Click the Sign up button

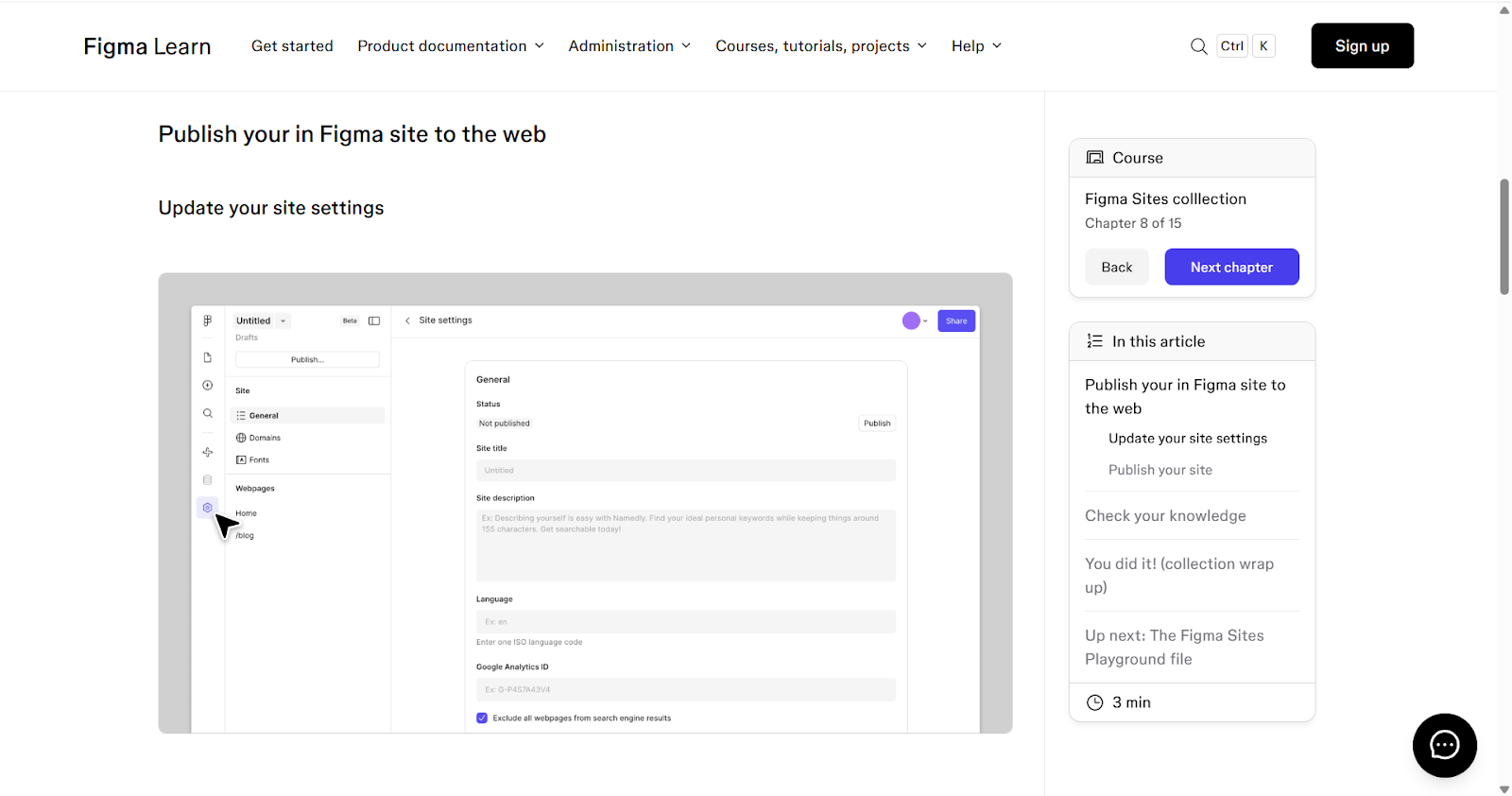(1362, 45)
